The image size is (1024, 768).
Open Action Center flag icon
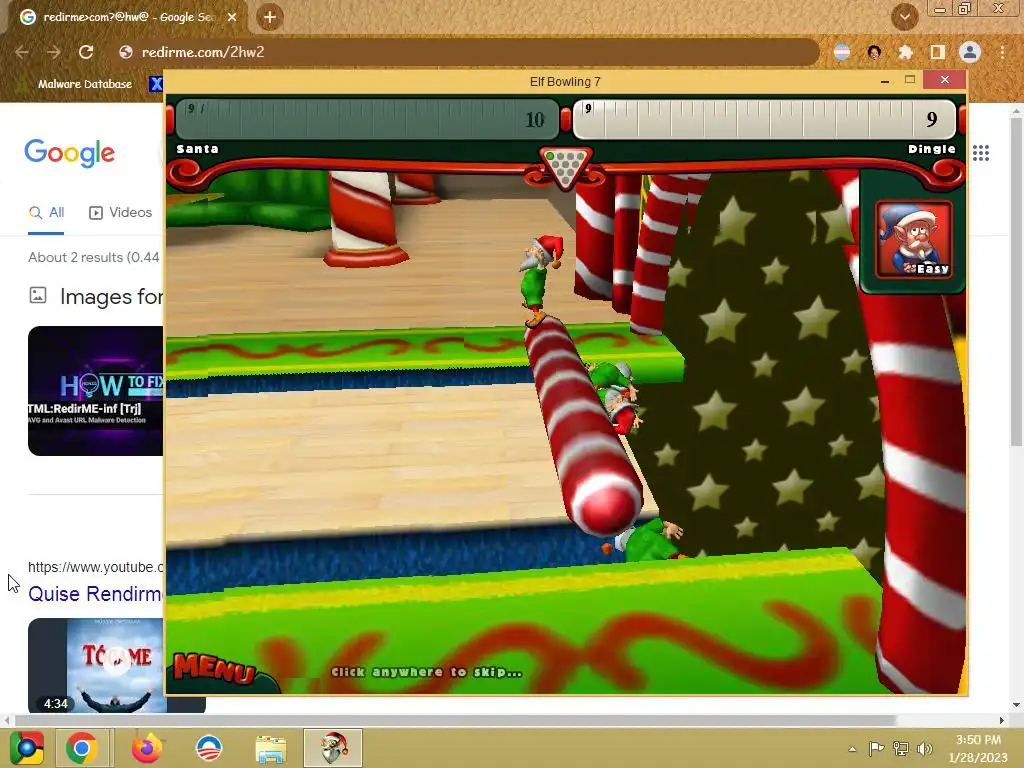click(876, 749)
